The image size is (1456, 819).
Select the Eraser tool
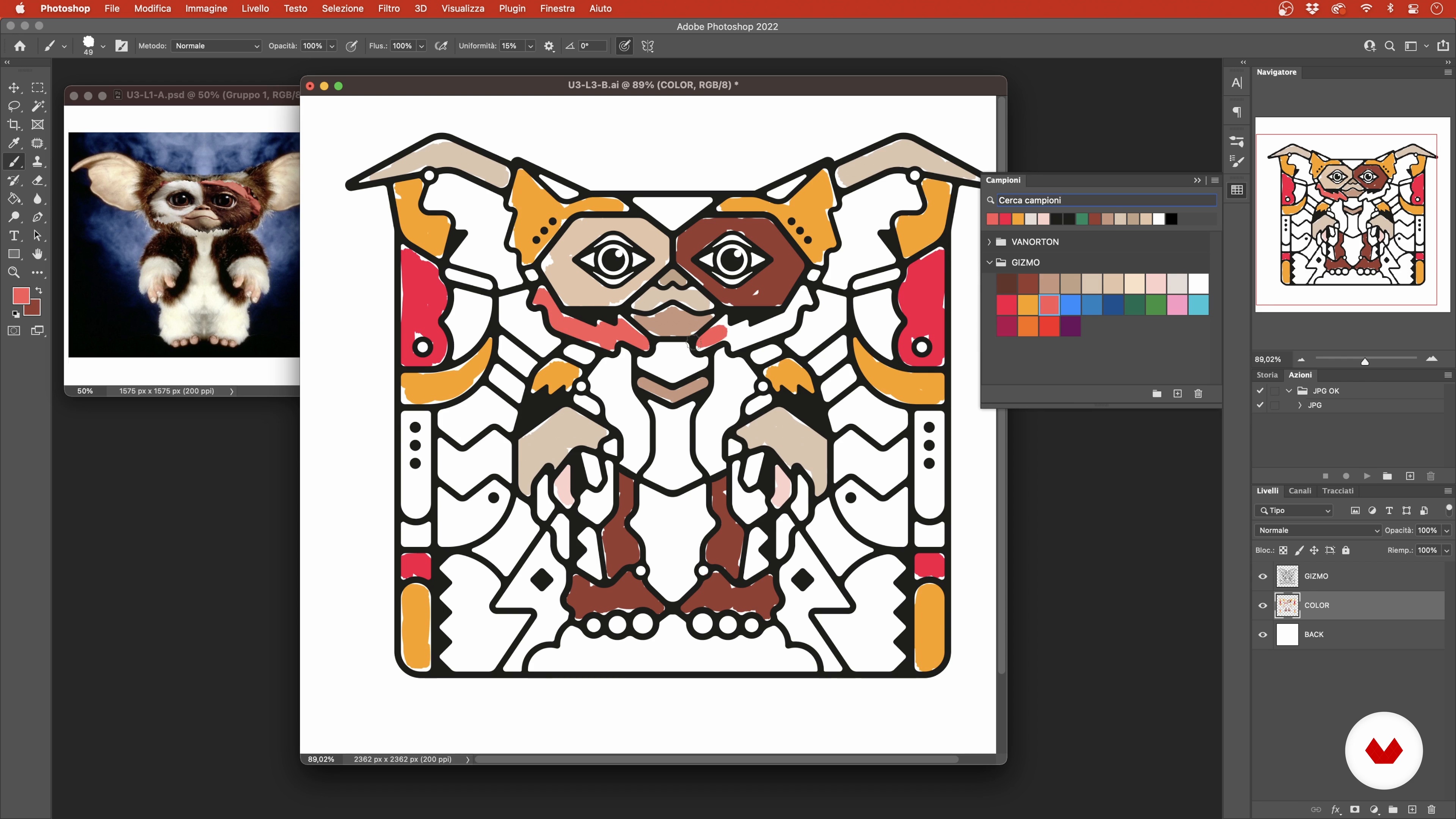coord(37,180)
